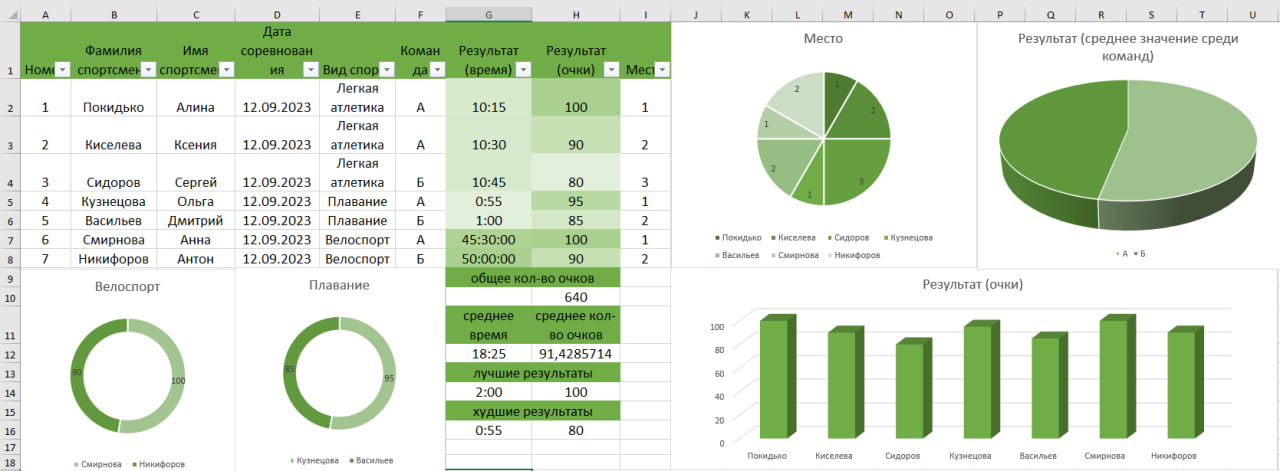Select the cell with surname Кузнецова
This screenshot has width=1280, height=471.
pos(113,201)
